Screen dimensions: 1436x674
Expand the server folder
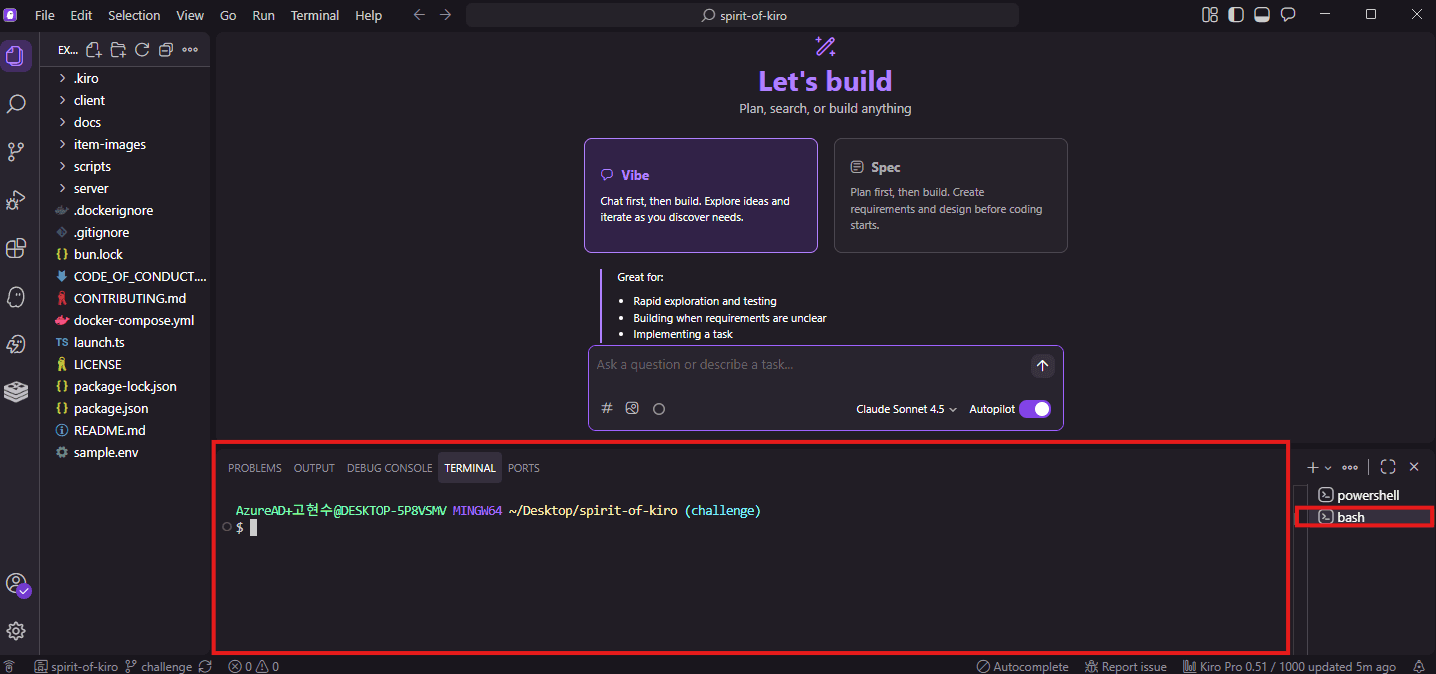[91, 188]
